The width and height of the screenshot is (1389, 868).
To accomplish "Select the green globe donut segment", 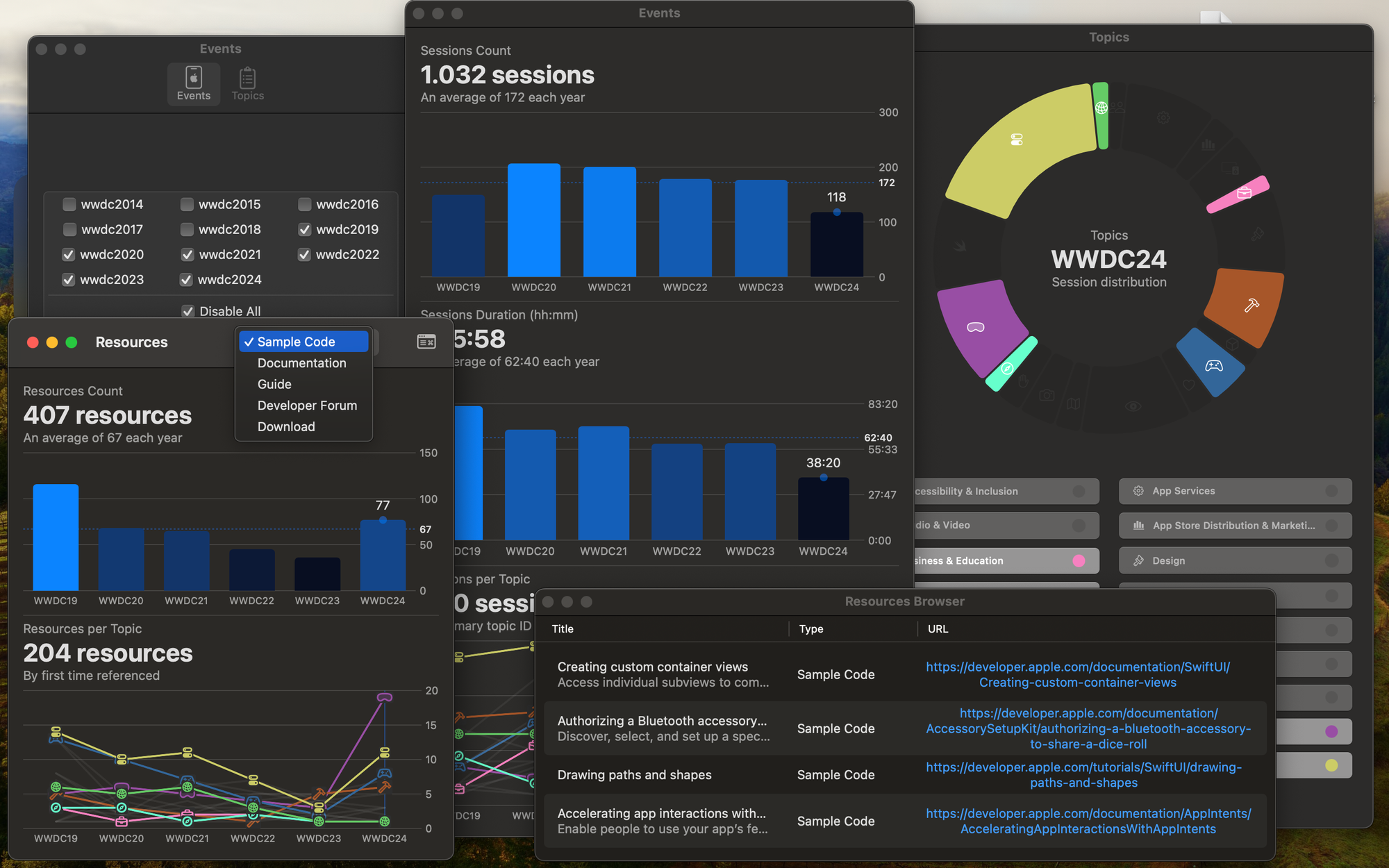I will pos(1101,115).
